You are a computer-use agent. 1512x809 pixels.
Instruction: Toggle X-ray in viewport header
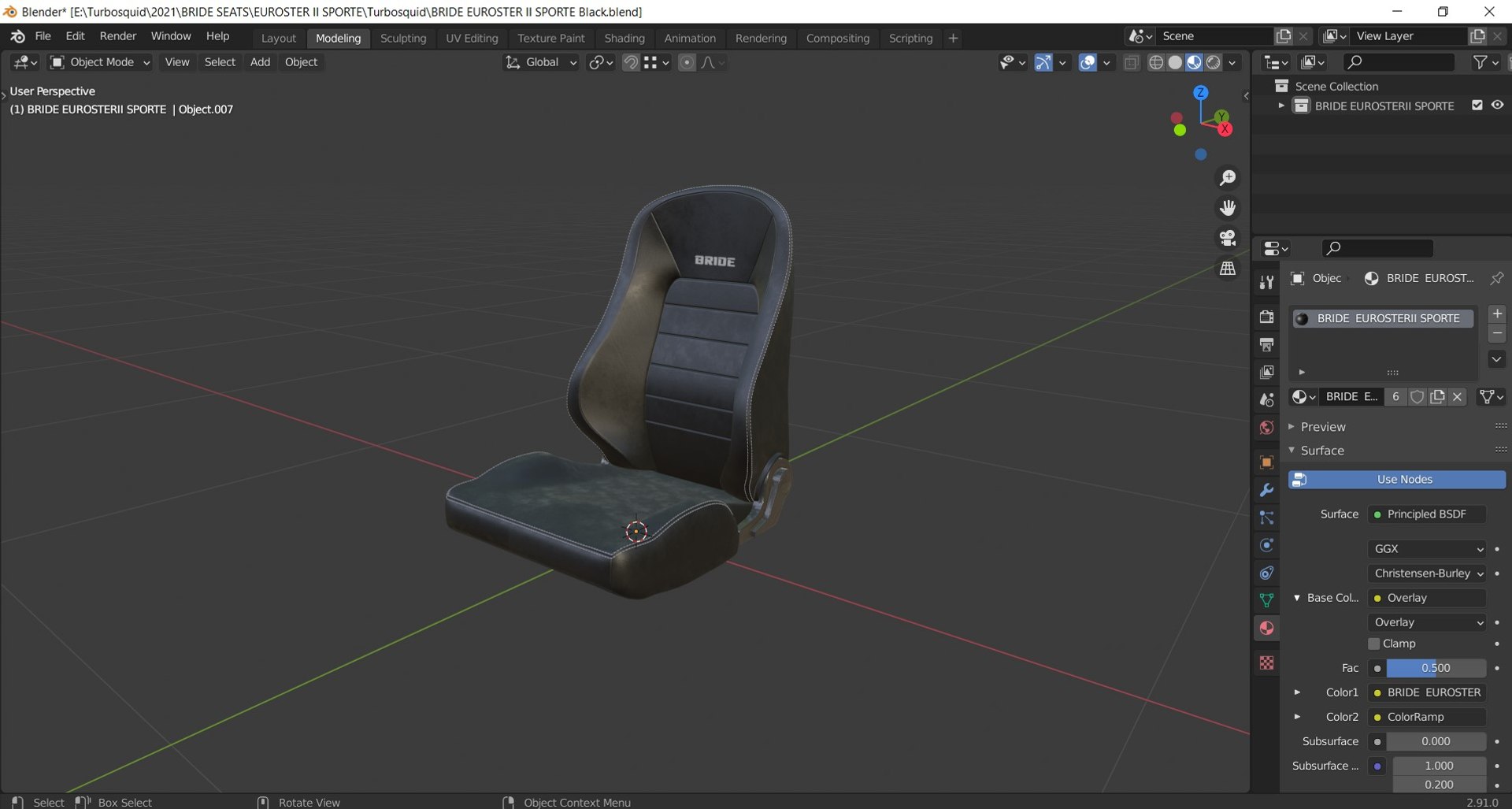[x=1132, y=62]
